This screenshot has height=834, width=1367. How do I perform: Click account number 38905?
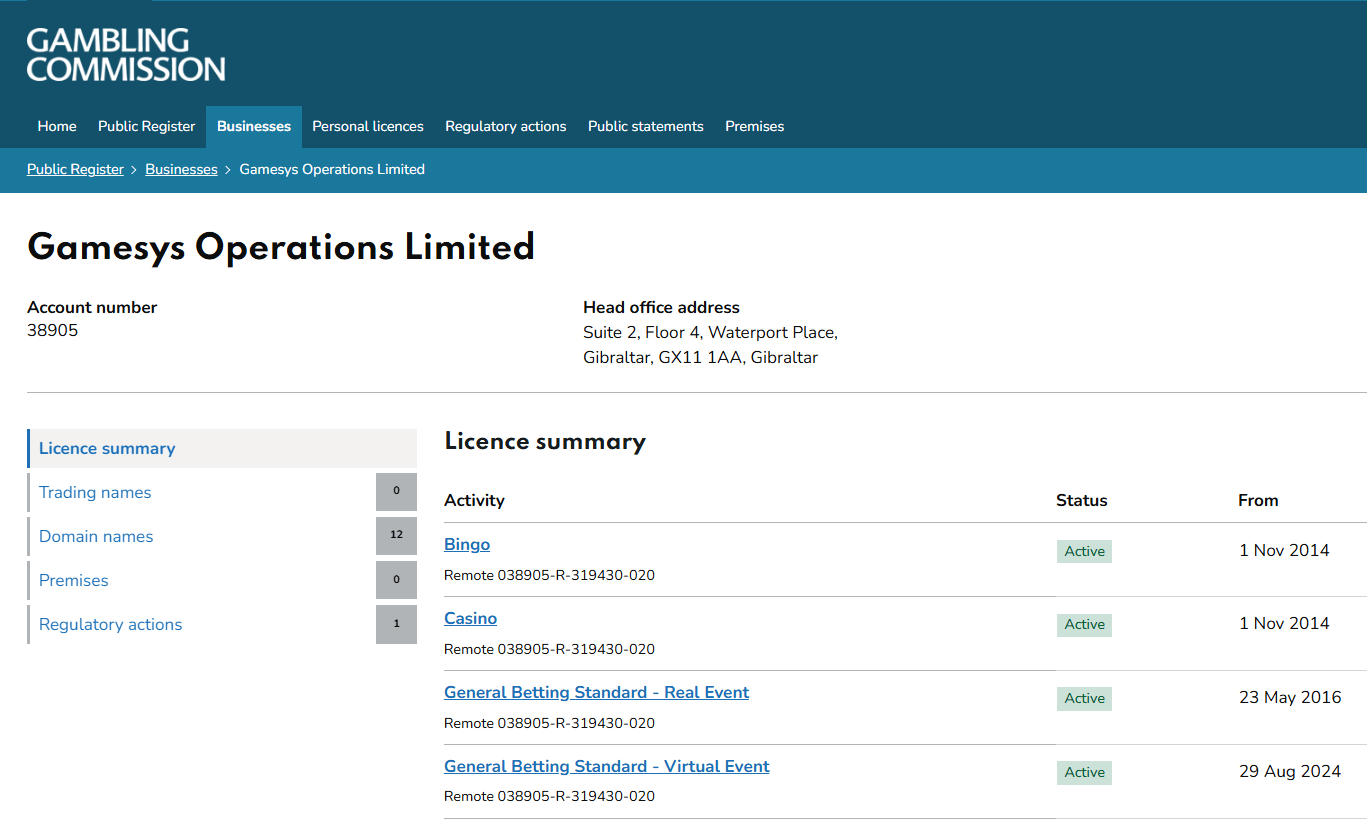tap(52, 330)
